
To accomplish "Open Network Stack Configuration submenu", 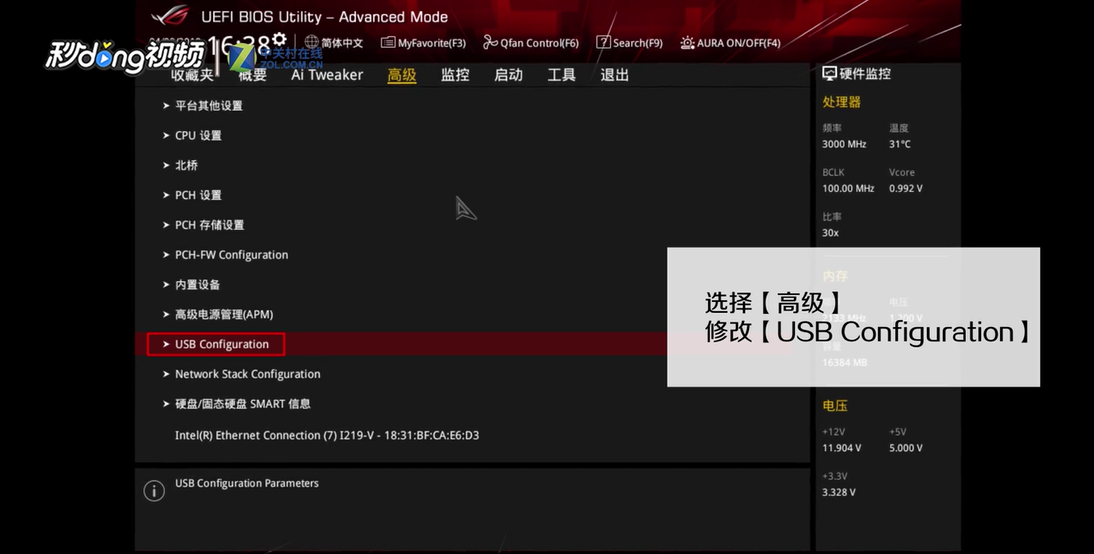I will pos(248,374).
